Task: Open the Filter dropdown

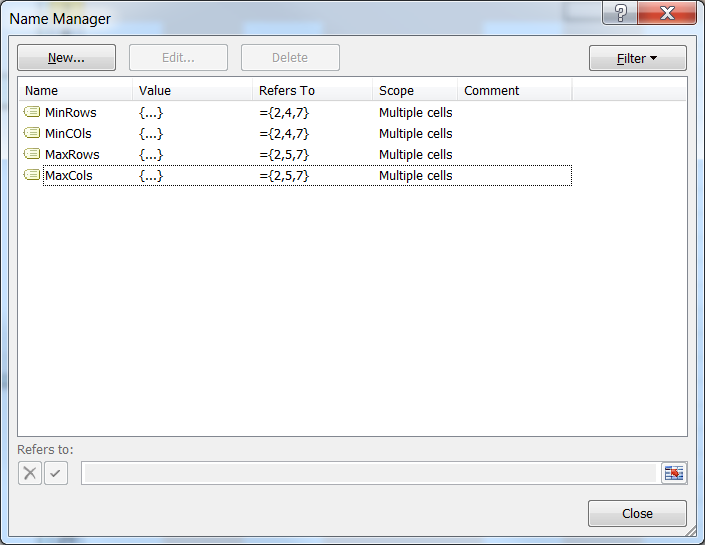Action: pyautogui.click(x=637, y=58)
